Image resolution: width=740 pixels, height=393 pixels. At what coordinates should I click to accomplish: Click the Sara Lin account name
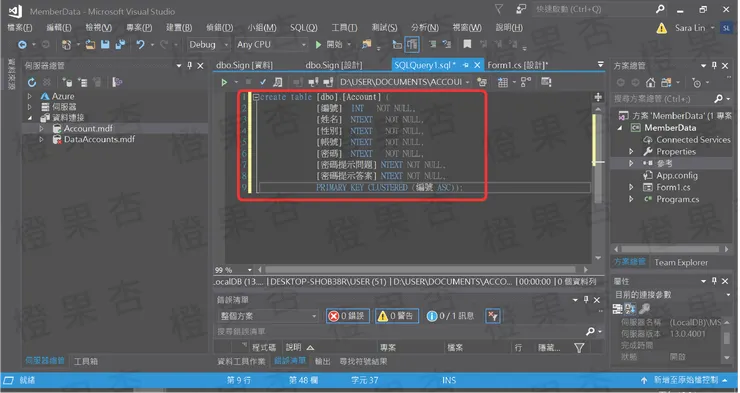pyautogui.click(x=690, y=28)
